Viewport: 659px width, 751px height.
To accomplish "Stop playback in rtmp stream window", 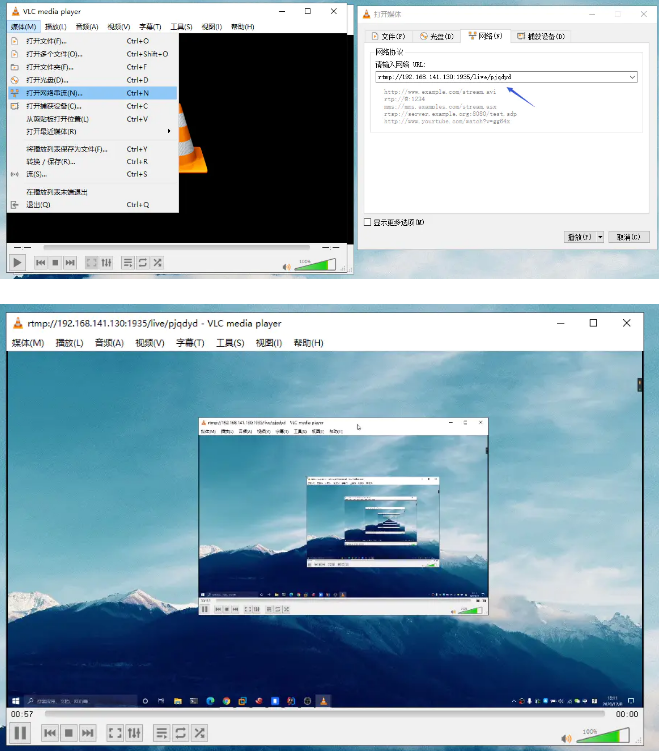I will coord(68,733).
